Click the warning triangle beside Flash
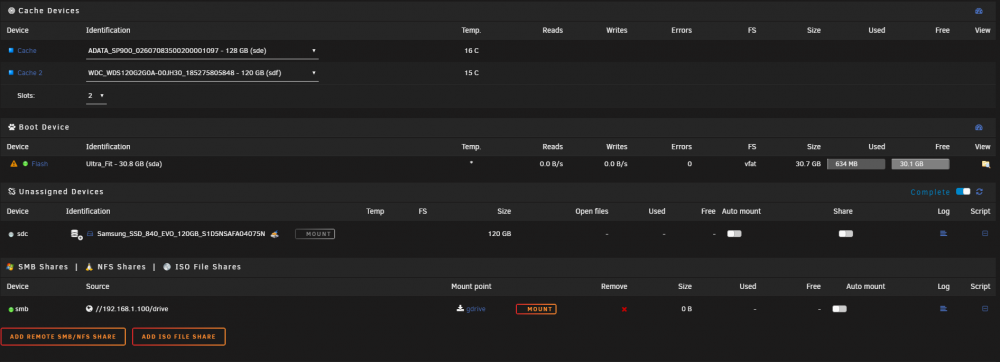This screenshot has width=1000, height=362. pos(14,164)
